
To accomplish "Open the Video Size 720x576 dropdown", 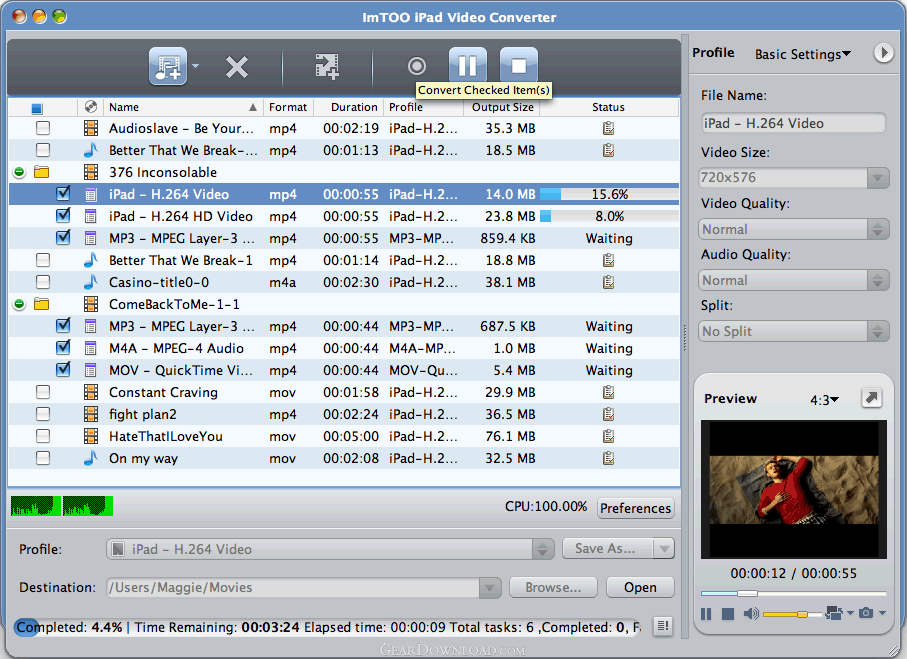I will (x=793, y=178).
